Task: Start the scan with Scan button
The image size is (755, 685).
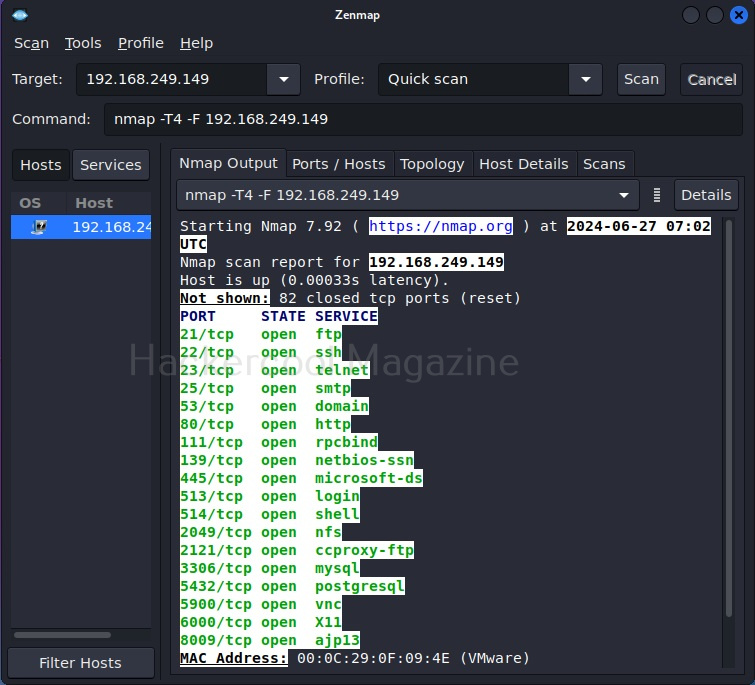Action: 641,79
